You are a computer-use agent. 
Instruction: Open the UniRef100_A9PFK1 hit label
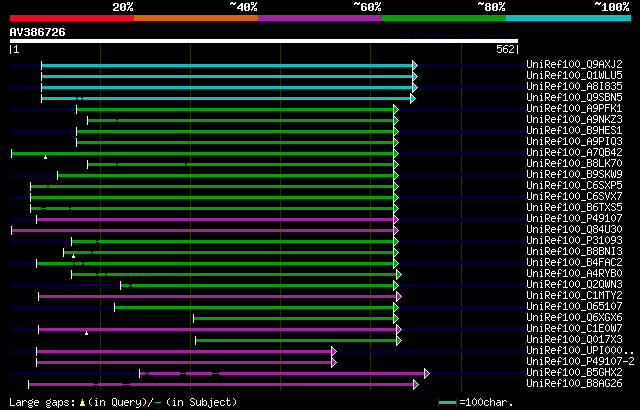pos(574,109)
